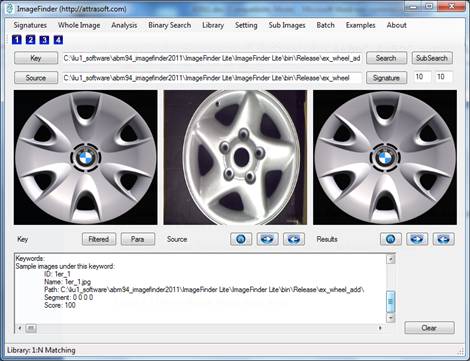470x361 pixels.
Task: Click the 'Score: 100' output line
Action: [60, 305]
